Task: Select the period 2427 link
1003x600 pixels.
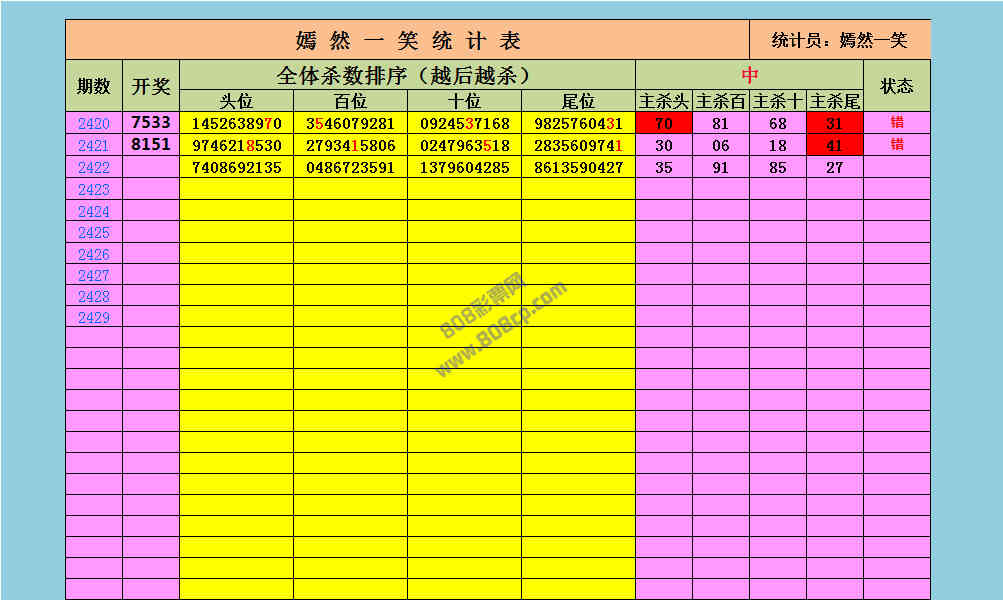Action: click(x=94, y=275)
